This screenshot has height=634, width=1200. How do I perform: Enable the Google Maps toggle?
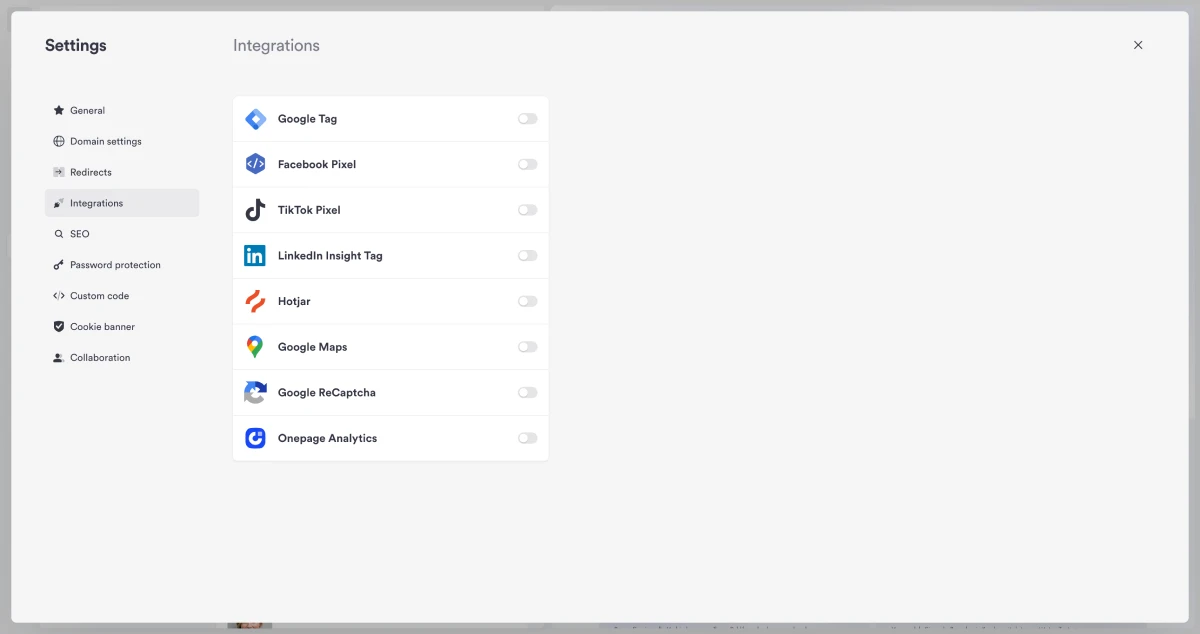(527, 347)
